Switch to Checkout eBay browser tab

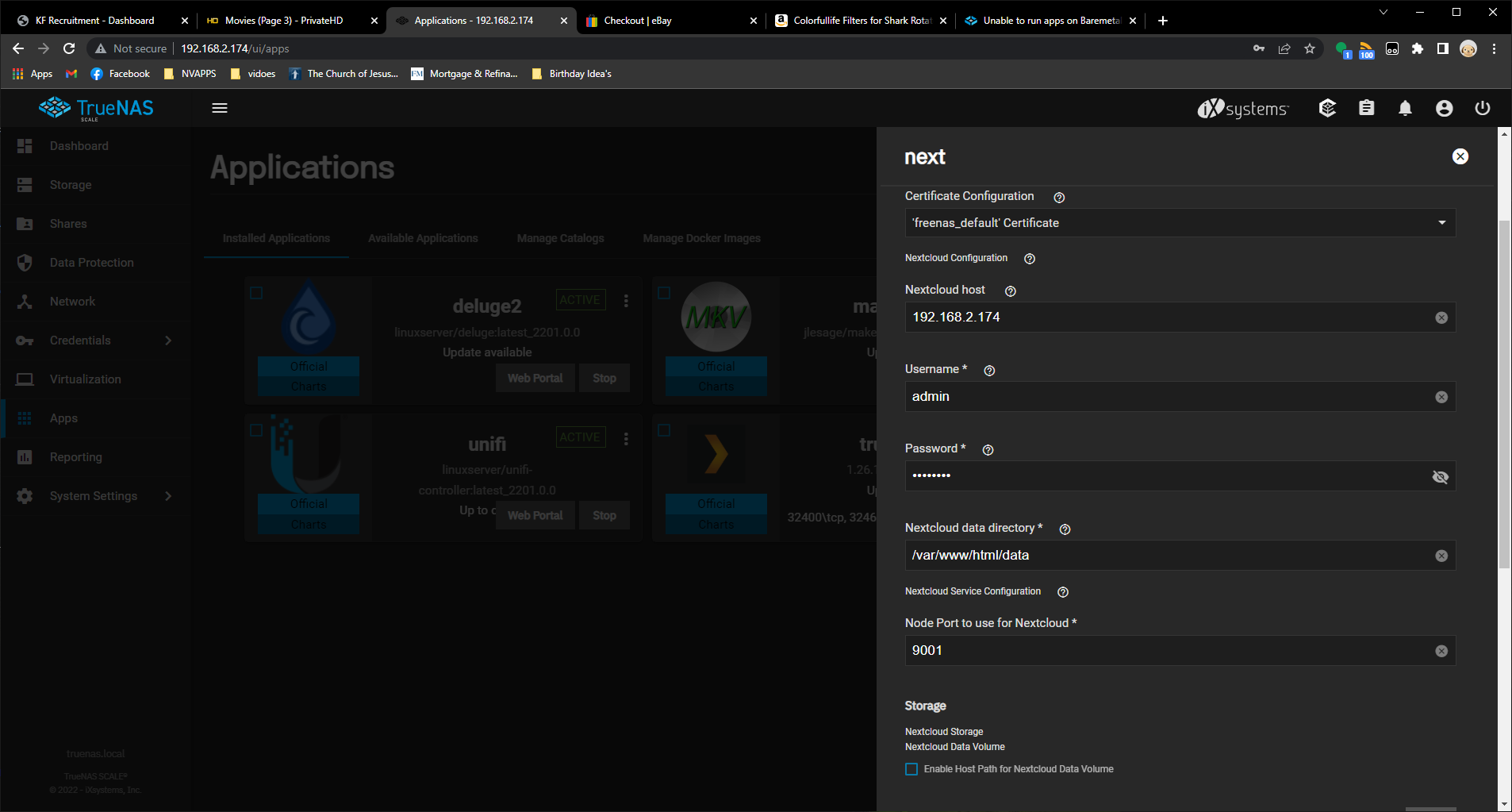click(671, 21)
